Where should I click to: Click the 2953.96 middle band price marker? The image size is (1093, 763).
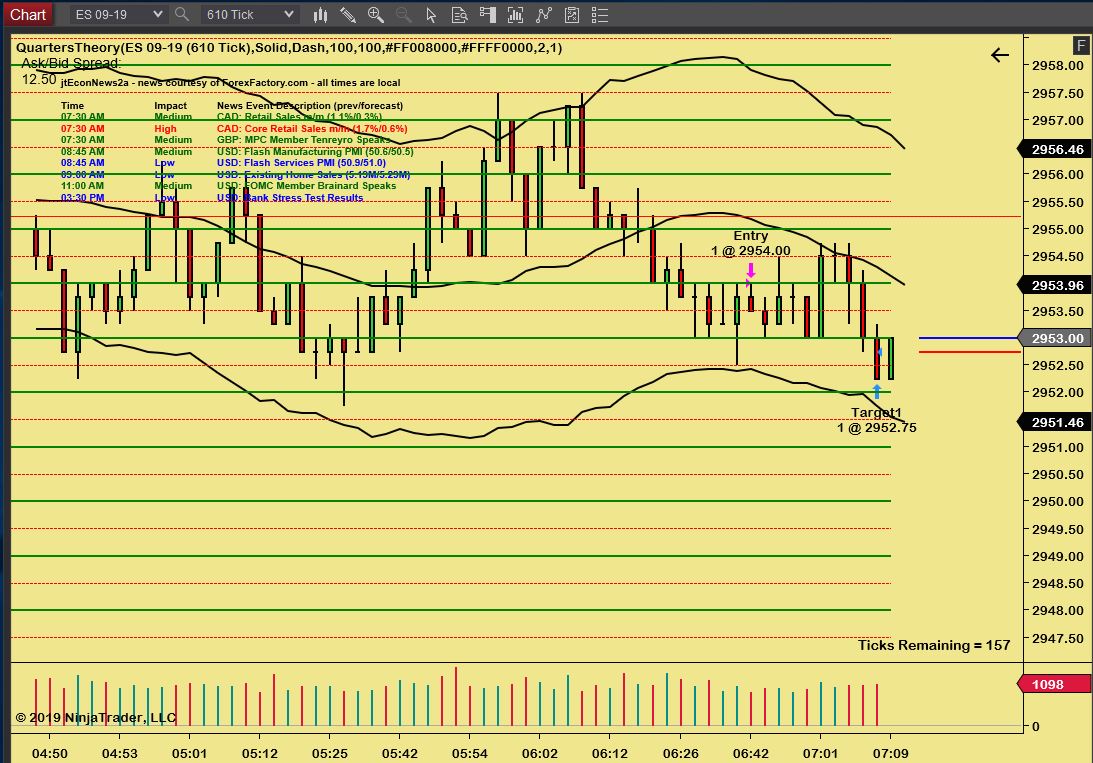coord(1055,285)
